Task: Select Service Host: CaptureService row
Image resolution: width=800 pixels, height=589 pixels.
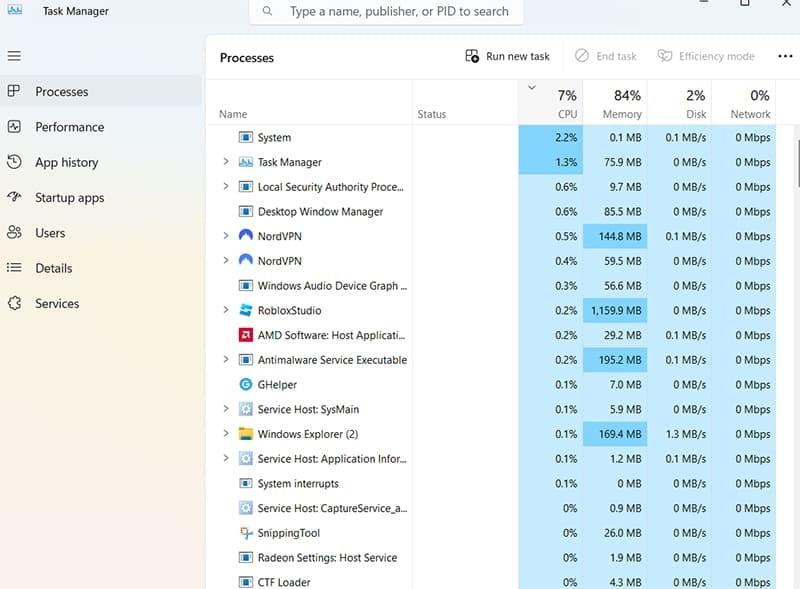Action: tap(493, 508)
